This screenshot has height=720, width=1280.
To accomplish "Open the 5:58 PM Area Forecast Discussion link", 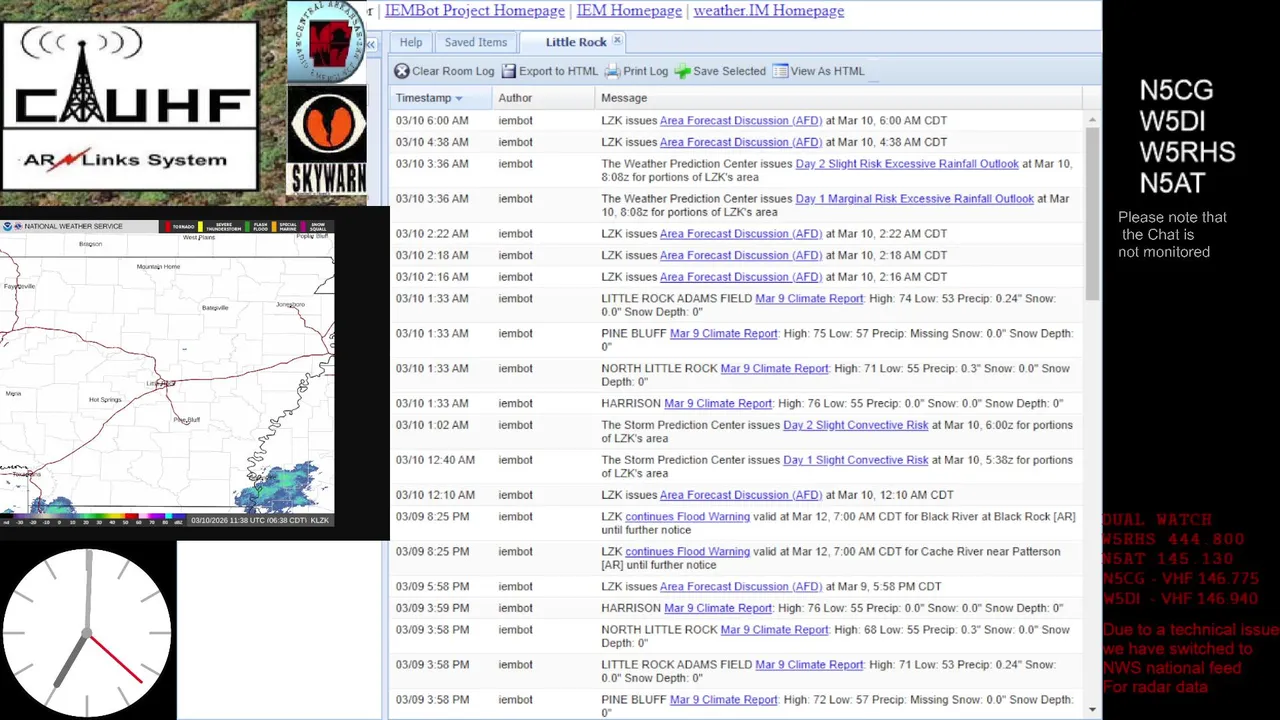I will tap(741, 587).
